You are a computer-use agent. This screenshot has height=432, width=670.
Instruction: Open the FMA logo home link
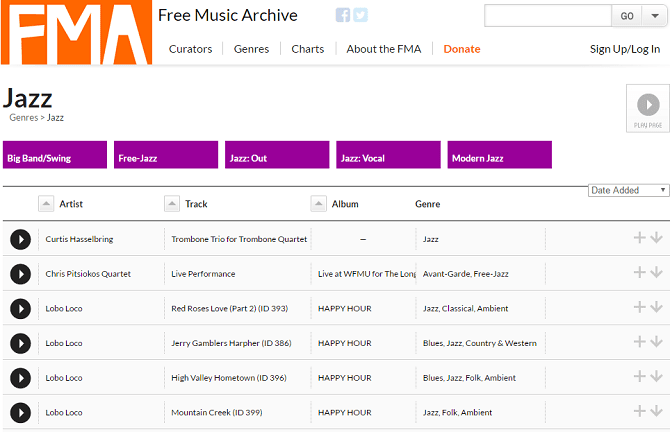76,32
